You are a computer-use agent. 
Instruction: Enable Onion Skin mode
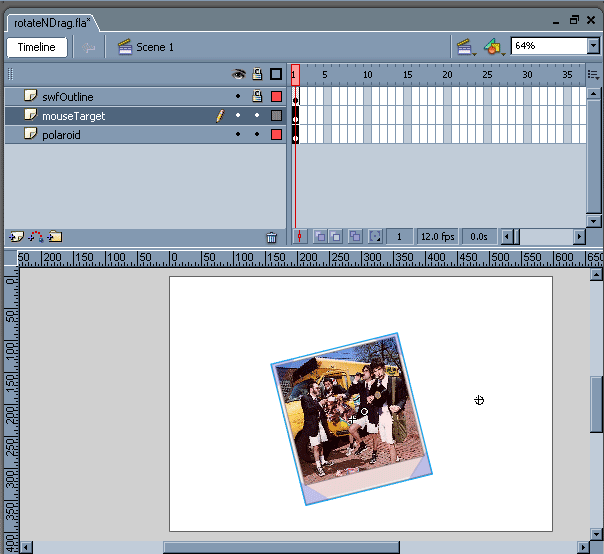point(321,237)
